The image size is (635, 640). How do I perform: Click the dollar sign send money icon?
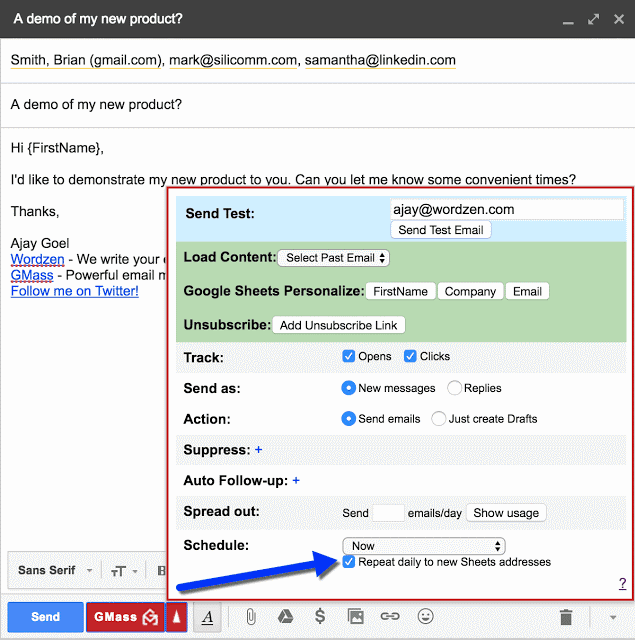coord(320,616)
